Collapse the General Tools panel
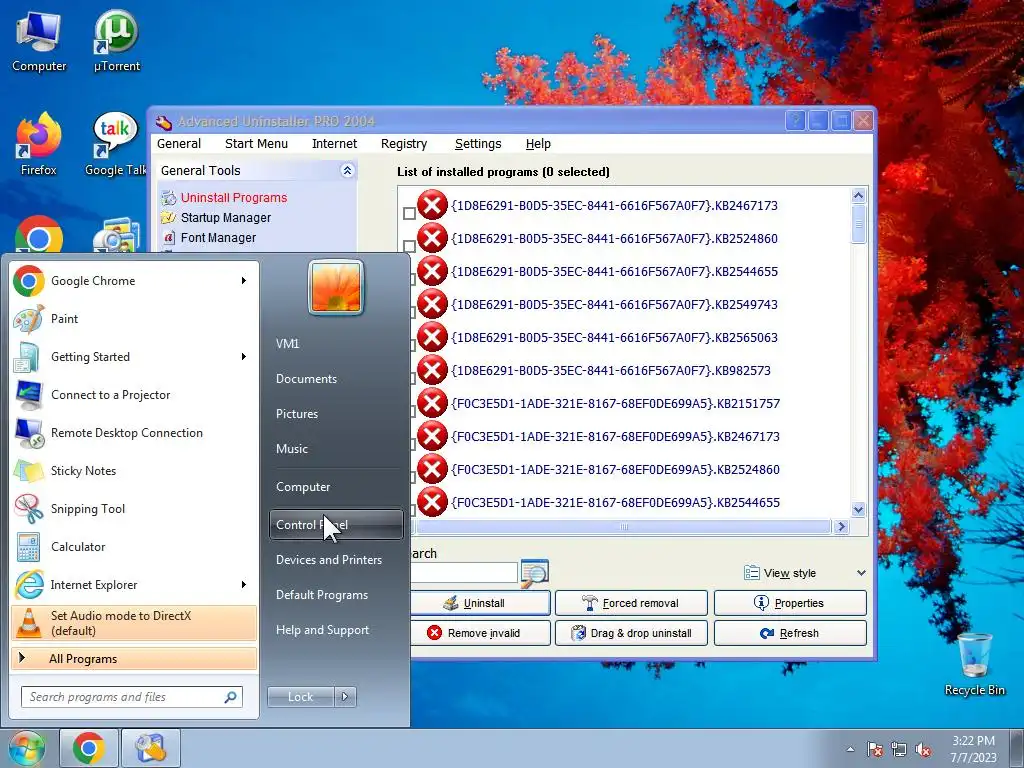Image resolution: width=1024 pixels, height=768 pixels. (347, 170)
